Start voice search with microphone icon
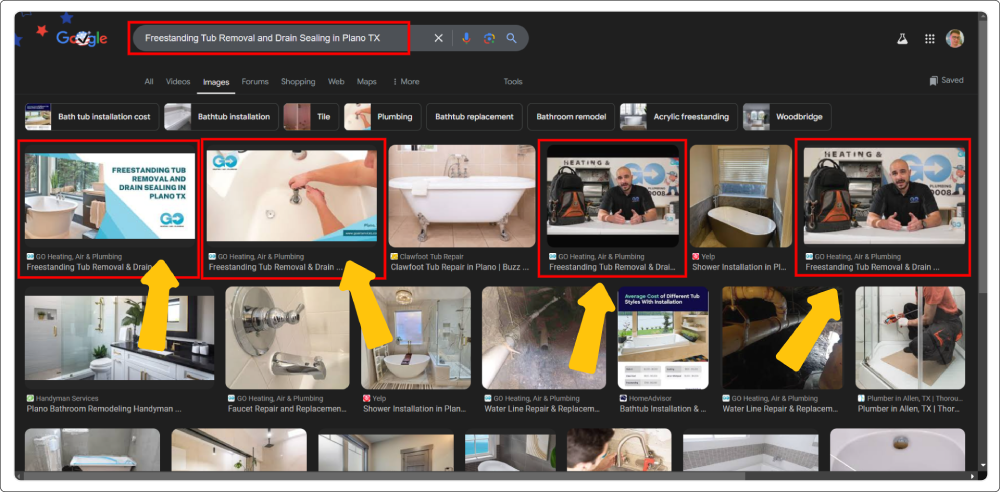Viewport: 1000px width, 493px height. coord(466,38)
